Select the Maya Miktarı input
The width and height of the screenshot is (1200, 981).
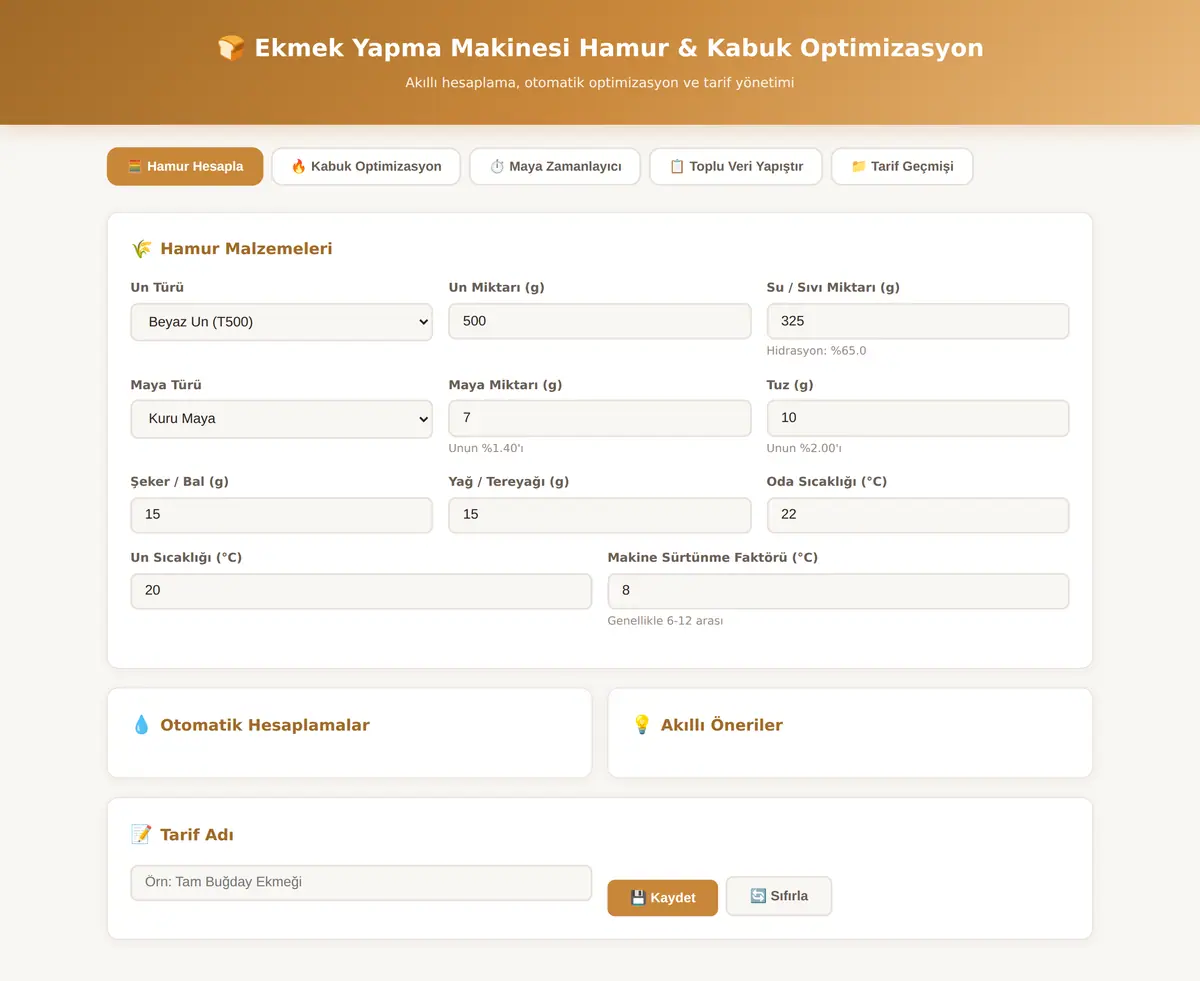pos(600,418)
